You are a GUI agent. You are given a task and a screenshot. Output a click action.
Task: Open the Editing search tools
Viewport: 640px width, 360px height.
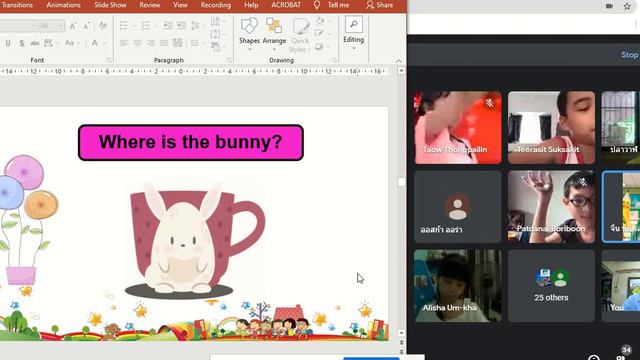click(353, 33)
